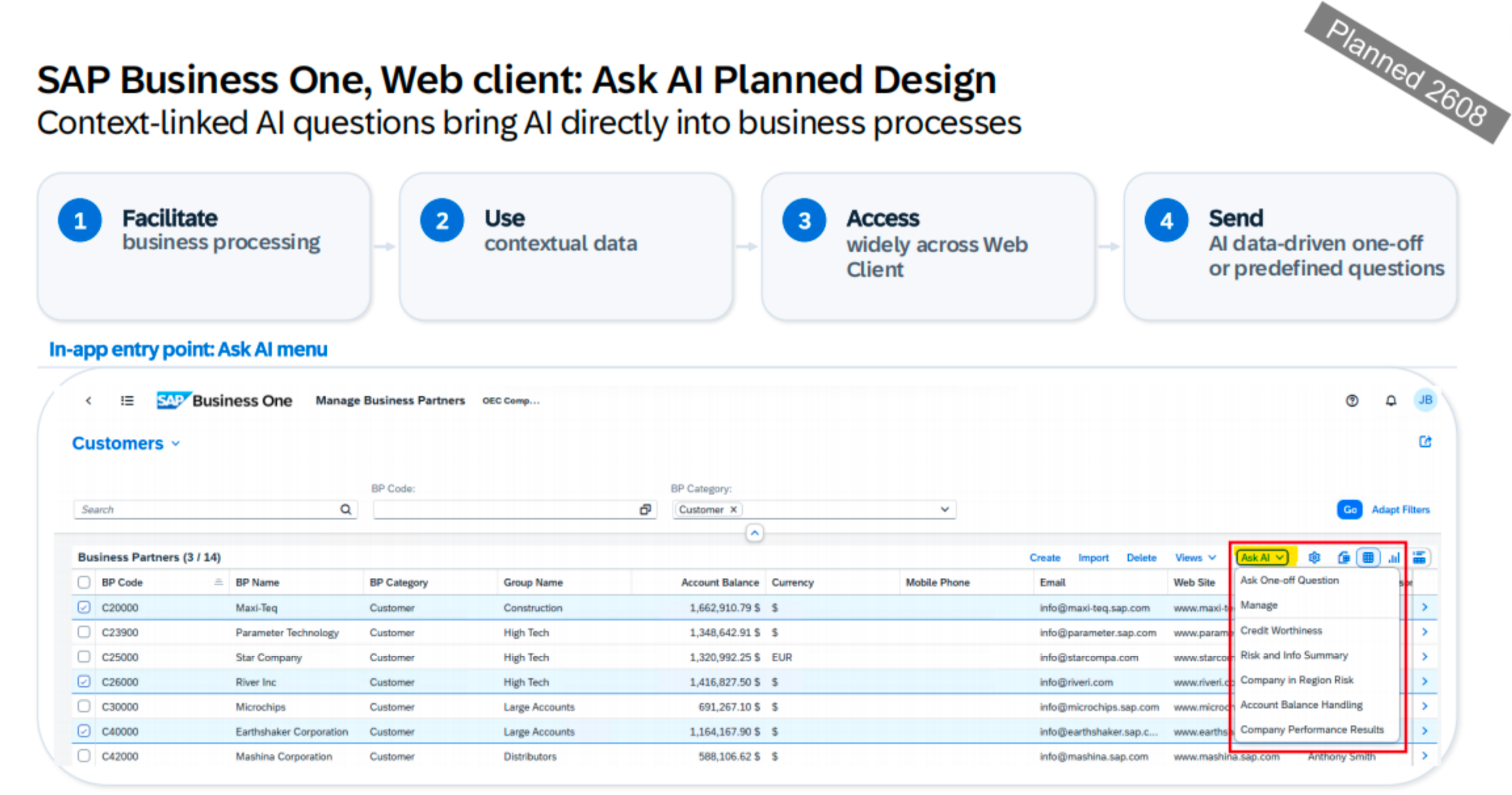This screenshot has height=795, width=1512.
Task: Click the balance 1,662,910.79 $
Action: click(724, 607)
